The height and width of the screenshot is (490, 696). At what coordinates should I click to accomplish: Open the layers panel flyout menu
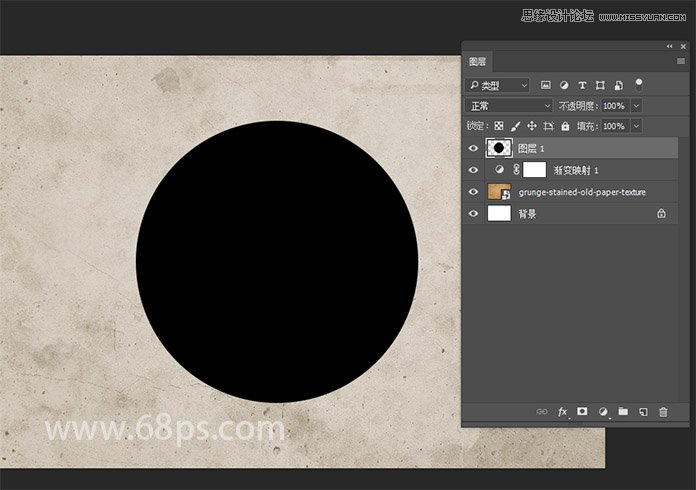coord(680,62)
